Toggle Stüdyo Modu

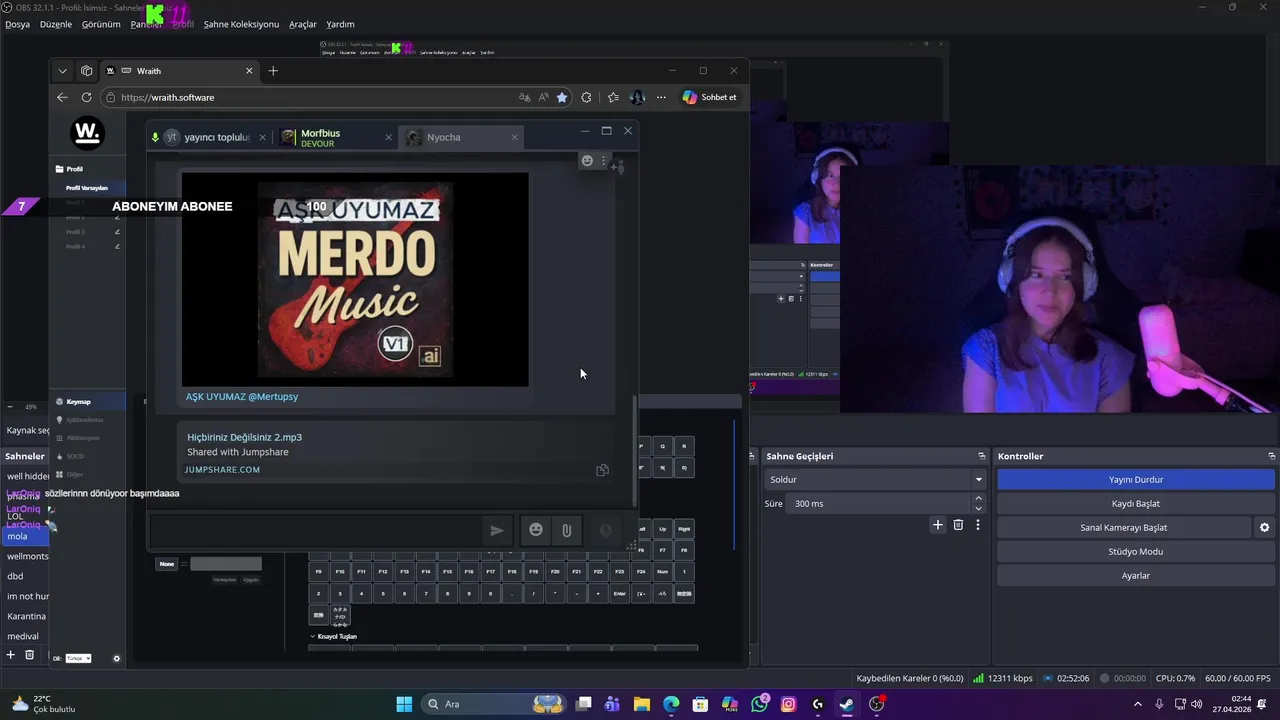(1135, 552)
